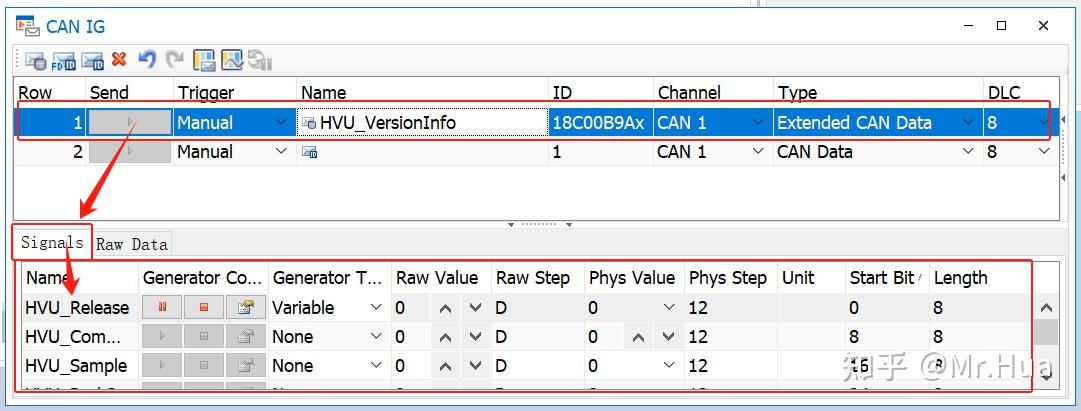Click the layout toolbar icon after redo

pos(204,60)
